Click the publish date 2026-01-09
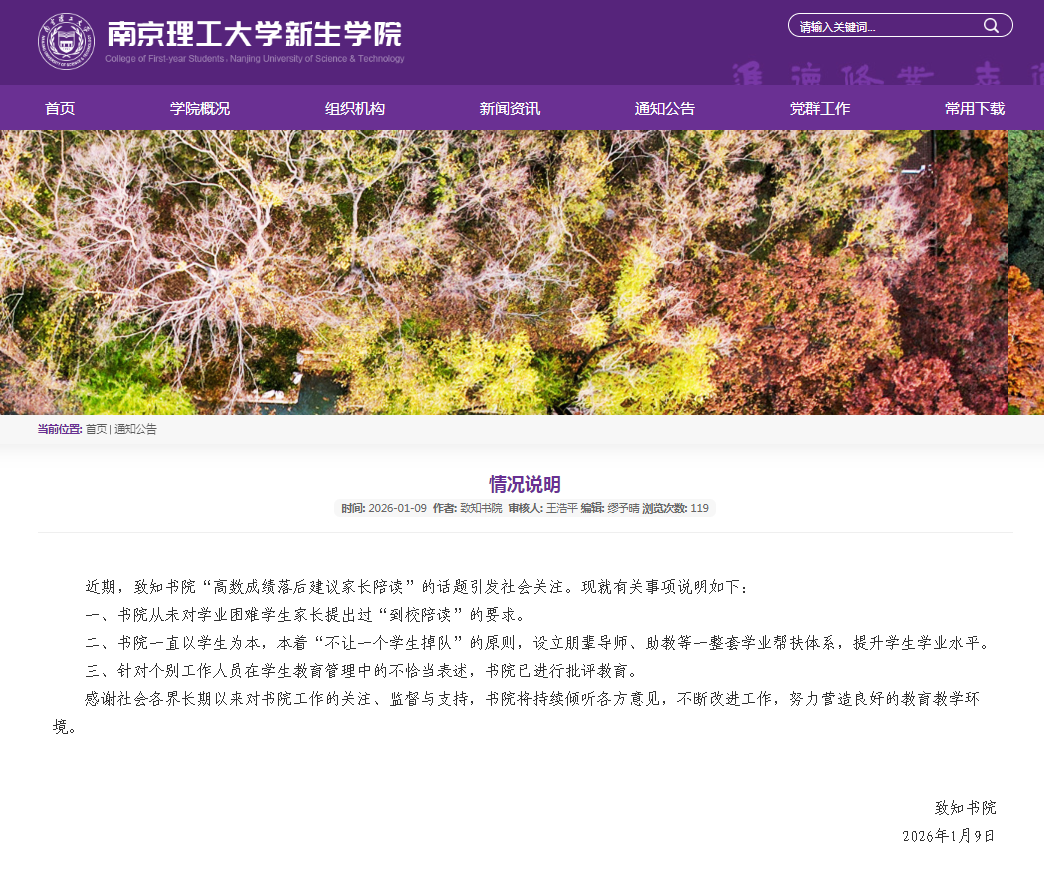 (397, 507)
